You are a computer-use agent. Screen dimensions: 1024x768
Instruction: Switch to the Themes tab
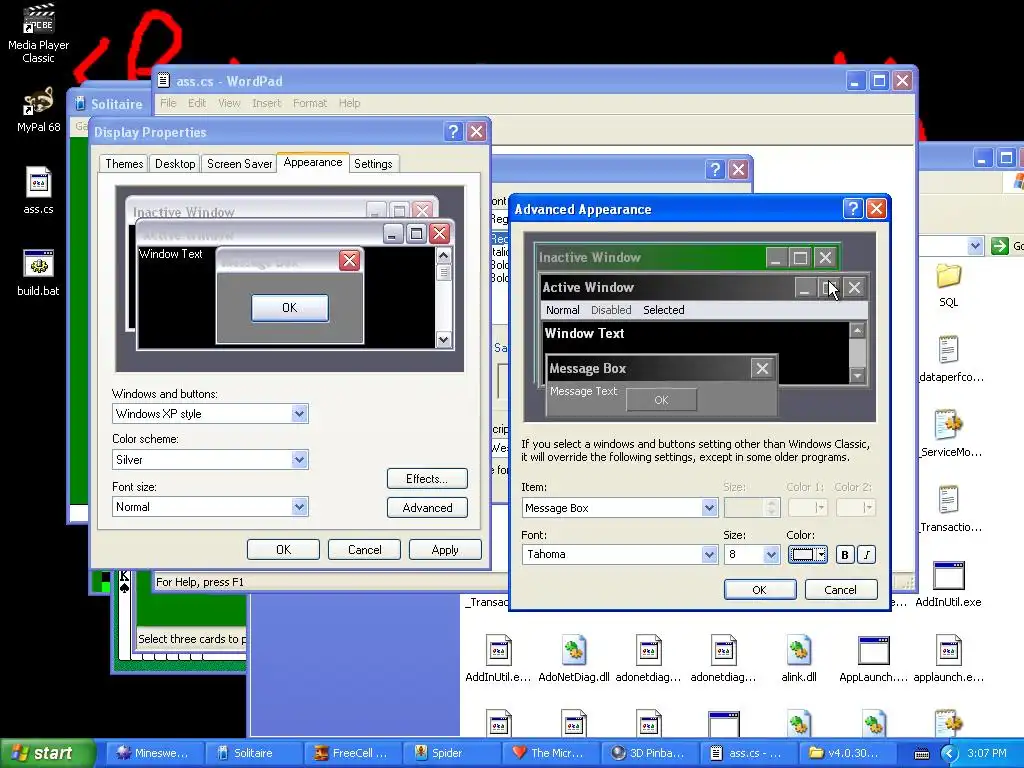[124, 164]
